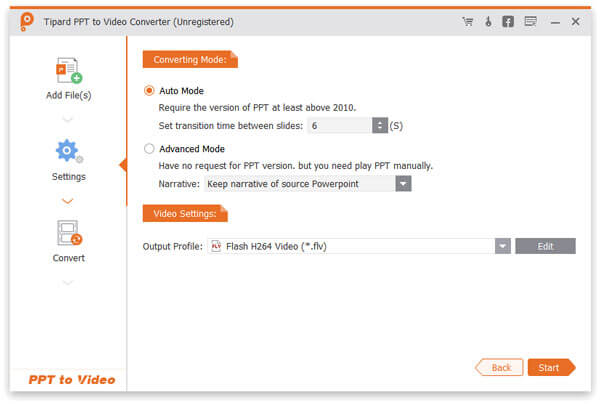Click the Advanced Mode label text
This screenshot has height=404, width=600.
tap(192, 148)
